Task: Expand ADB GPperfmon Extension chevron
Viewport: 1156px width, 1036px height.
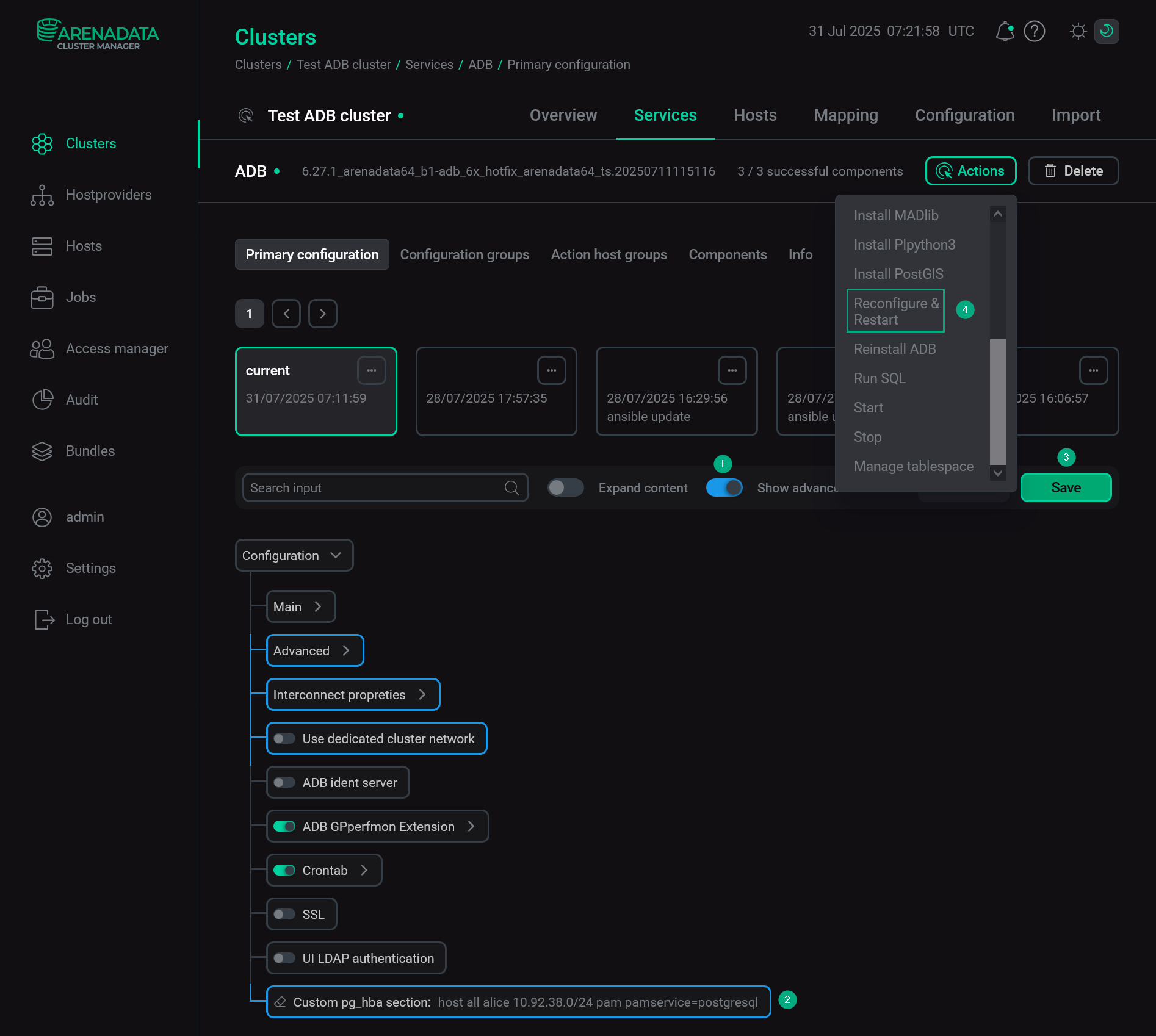Action: pos(471,826)
